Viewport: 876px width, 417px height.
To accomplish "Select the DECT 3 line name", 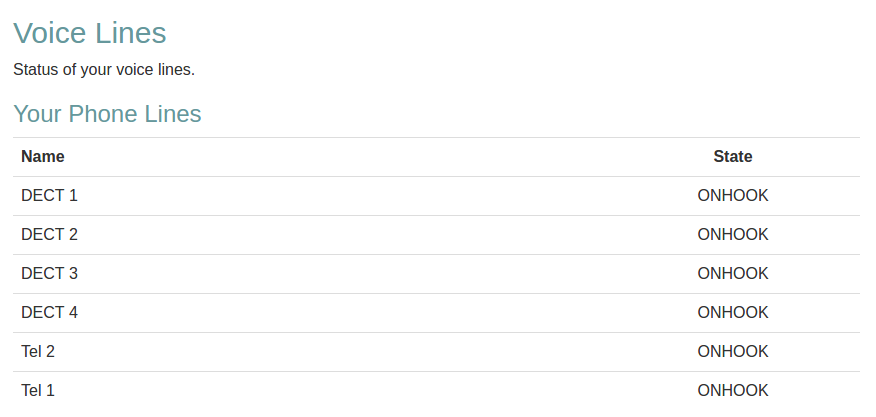I will (49, 273).
